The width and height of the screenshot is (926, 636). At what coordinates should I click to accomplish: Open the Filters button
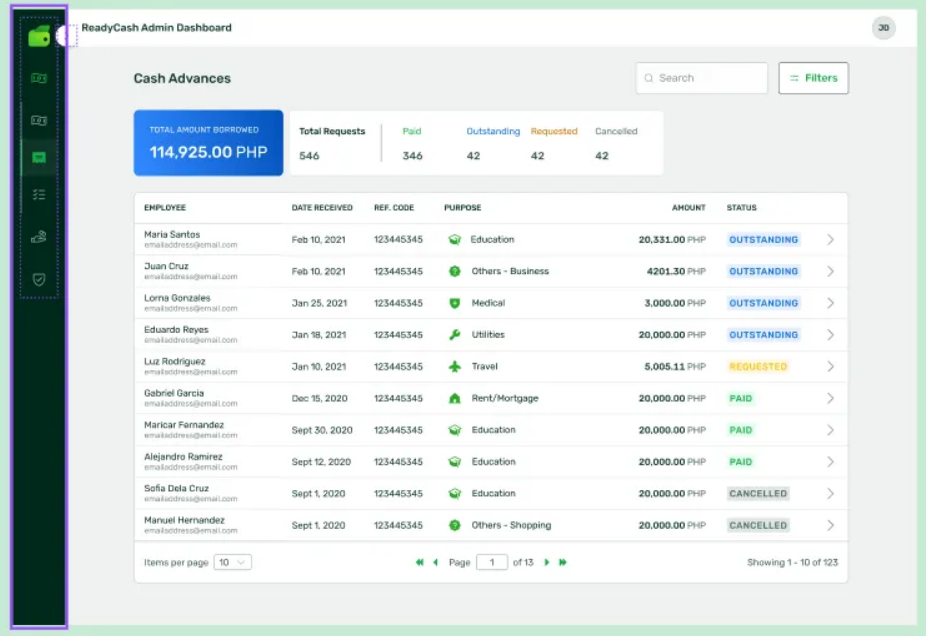click(x=813, y=78)
